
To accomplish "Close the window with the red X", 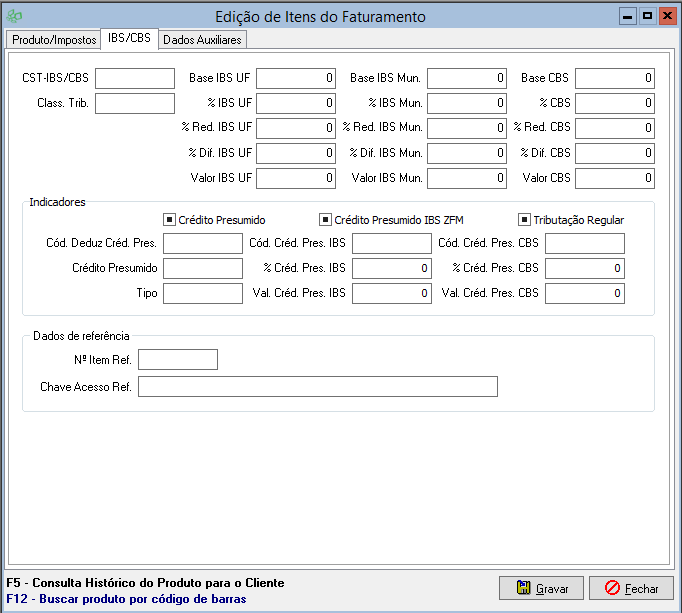I will pyautogui.click(x=667, y=17).
